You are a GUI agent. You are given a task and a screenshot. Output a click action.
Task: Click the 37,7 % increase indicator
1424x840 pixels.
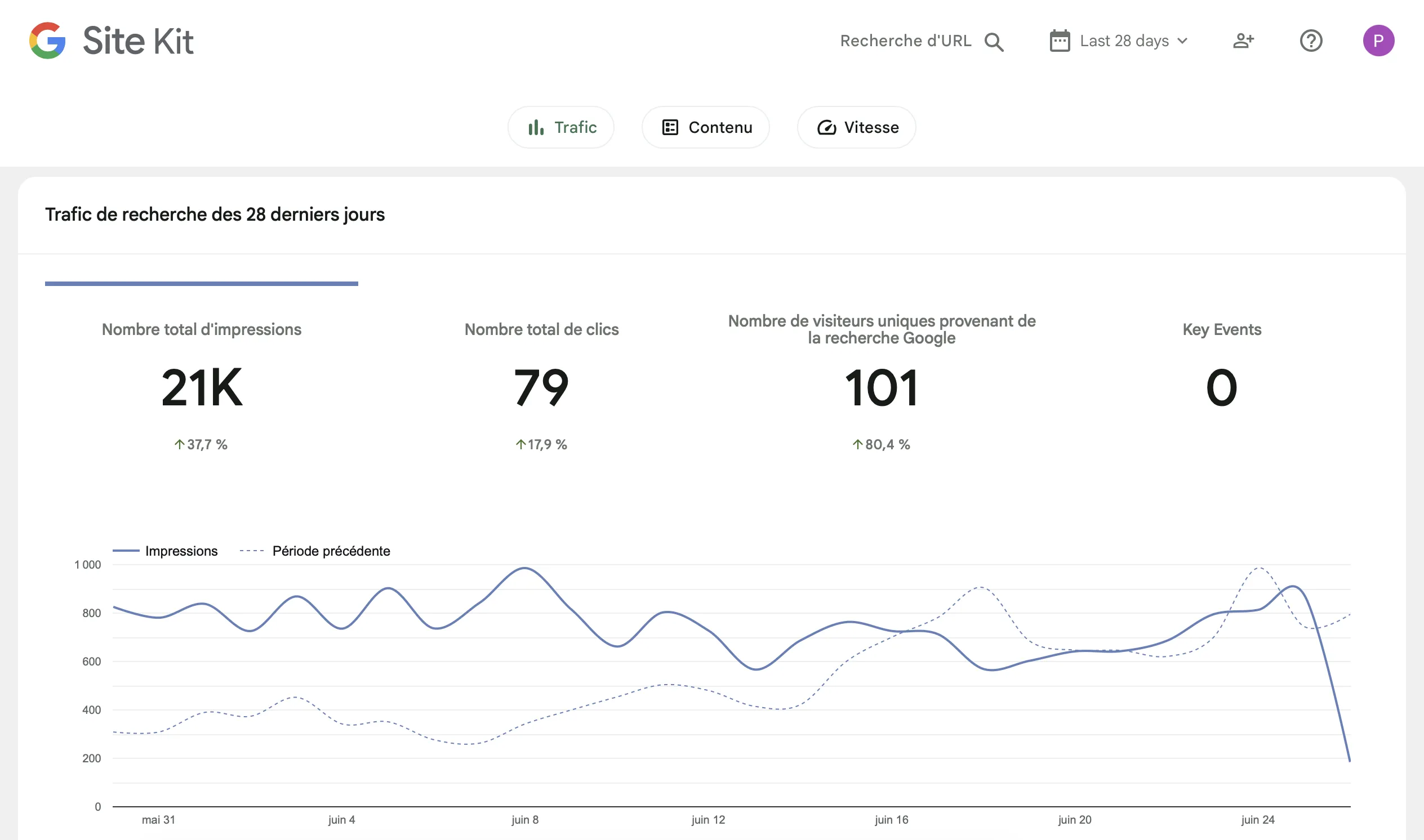click(x=201, y=444)
